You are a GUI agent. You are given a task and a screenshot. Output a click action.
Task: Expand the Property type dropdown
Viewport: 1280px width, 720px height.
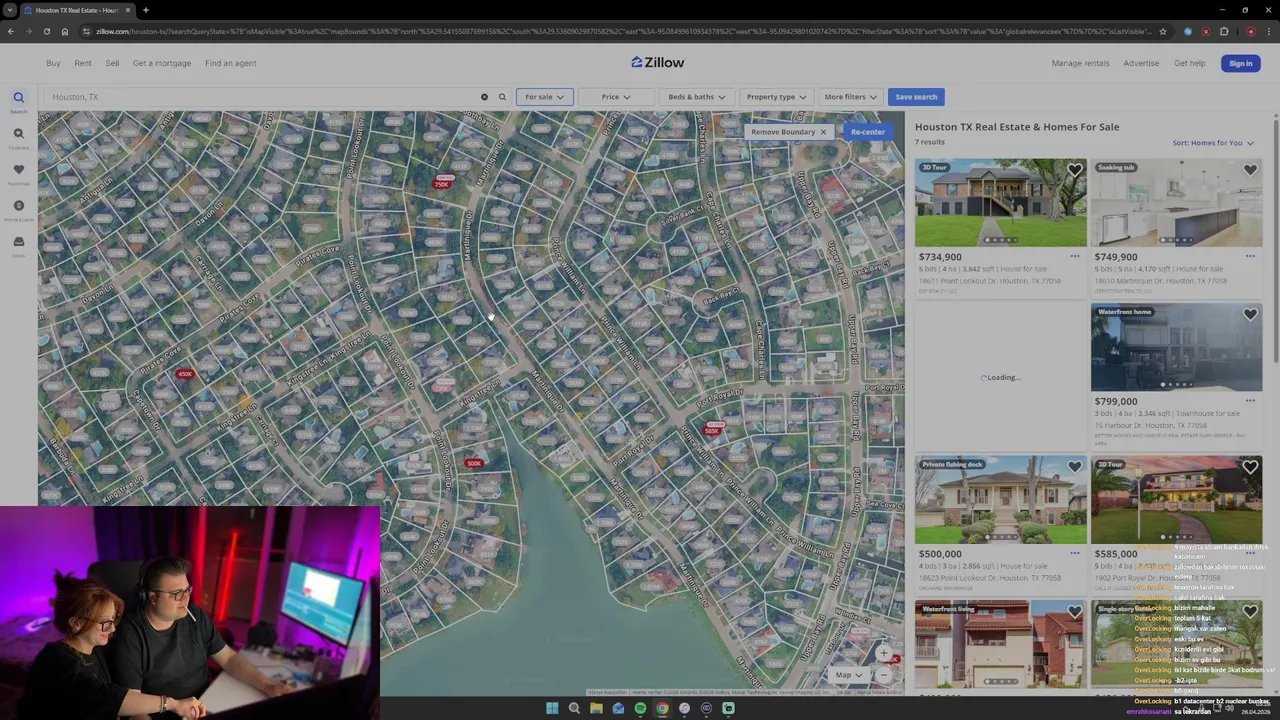click(x=776, y=97)
